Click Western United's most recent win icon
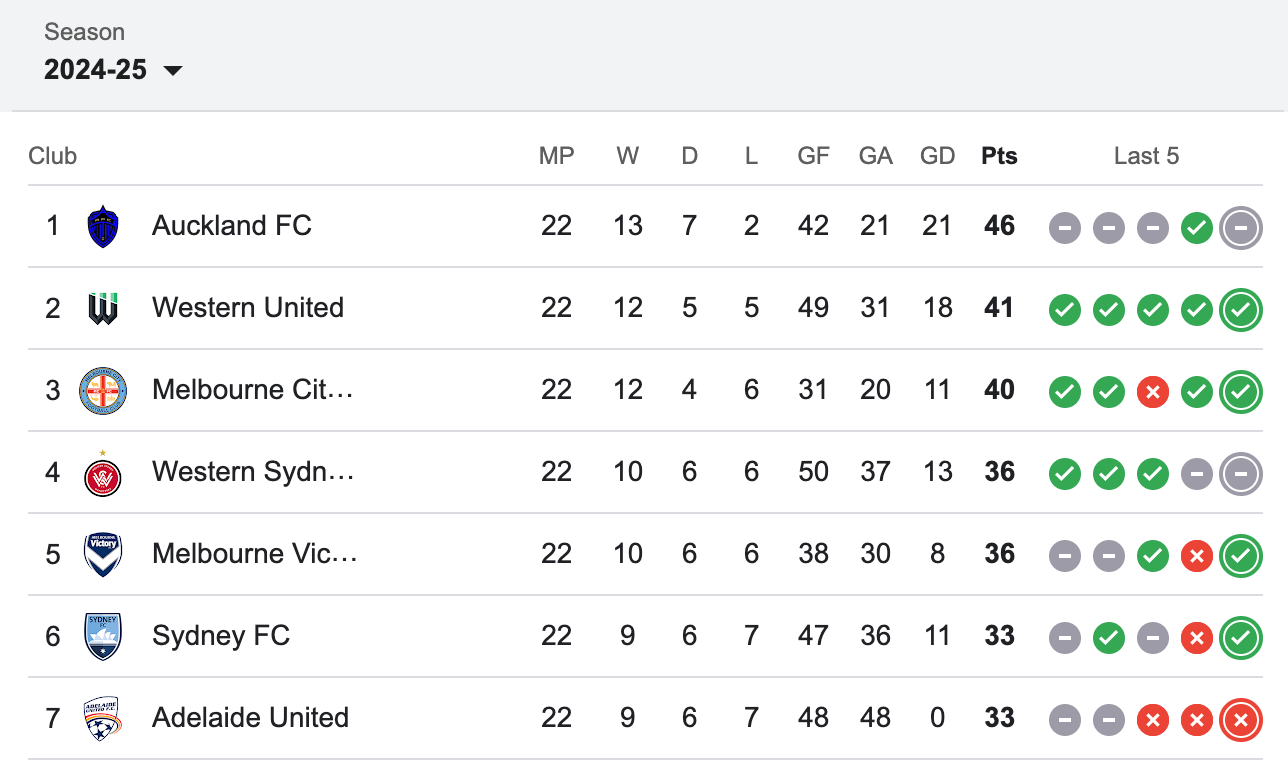This screenshot has height=760, width=1288. tap(1241, 310)
